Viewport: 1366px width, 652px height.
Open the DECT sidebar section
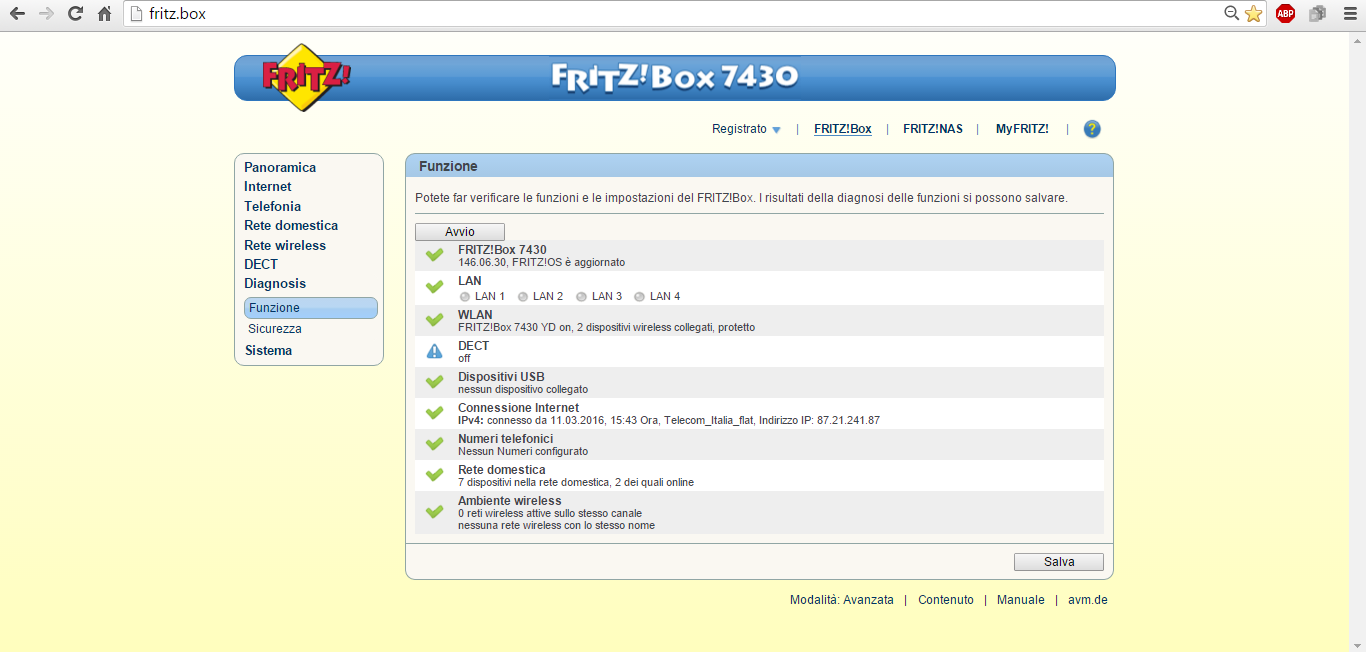[x=261, y=264]
